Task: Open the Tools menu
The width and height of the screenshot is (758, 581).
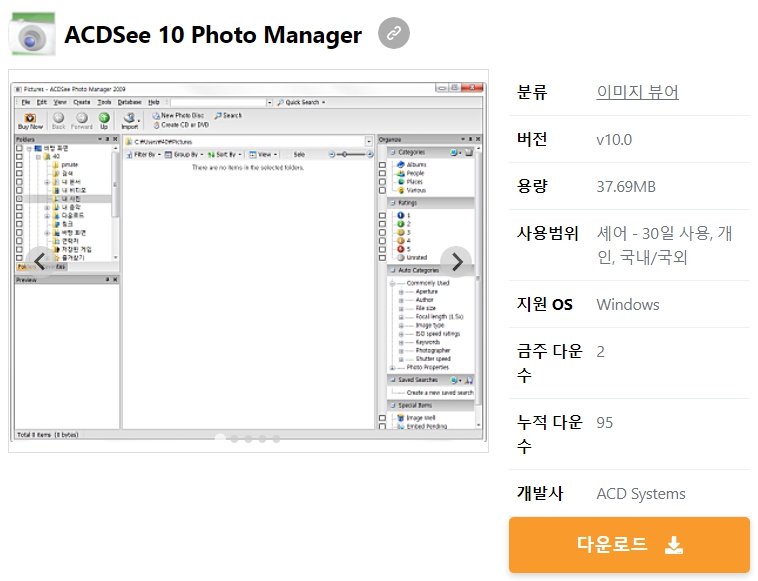Action: point(104,102)
